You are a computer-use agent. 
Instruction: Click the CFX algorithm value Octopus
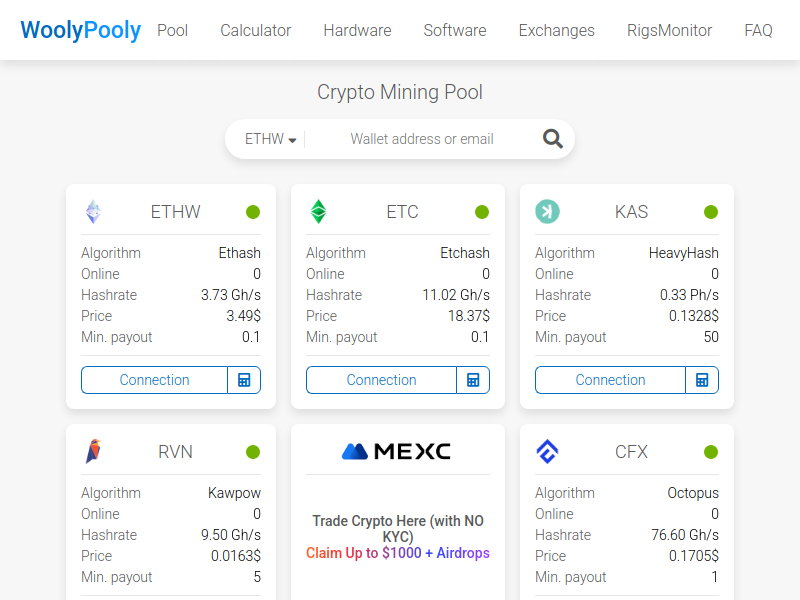(x=693, y=493)
